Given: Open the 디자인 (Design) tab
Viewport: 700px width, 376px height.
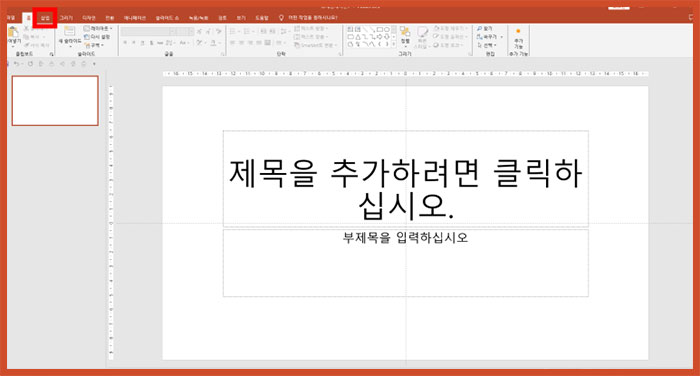Looking at the screenshot, I should pyautogui.click(x=89, y=18).
